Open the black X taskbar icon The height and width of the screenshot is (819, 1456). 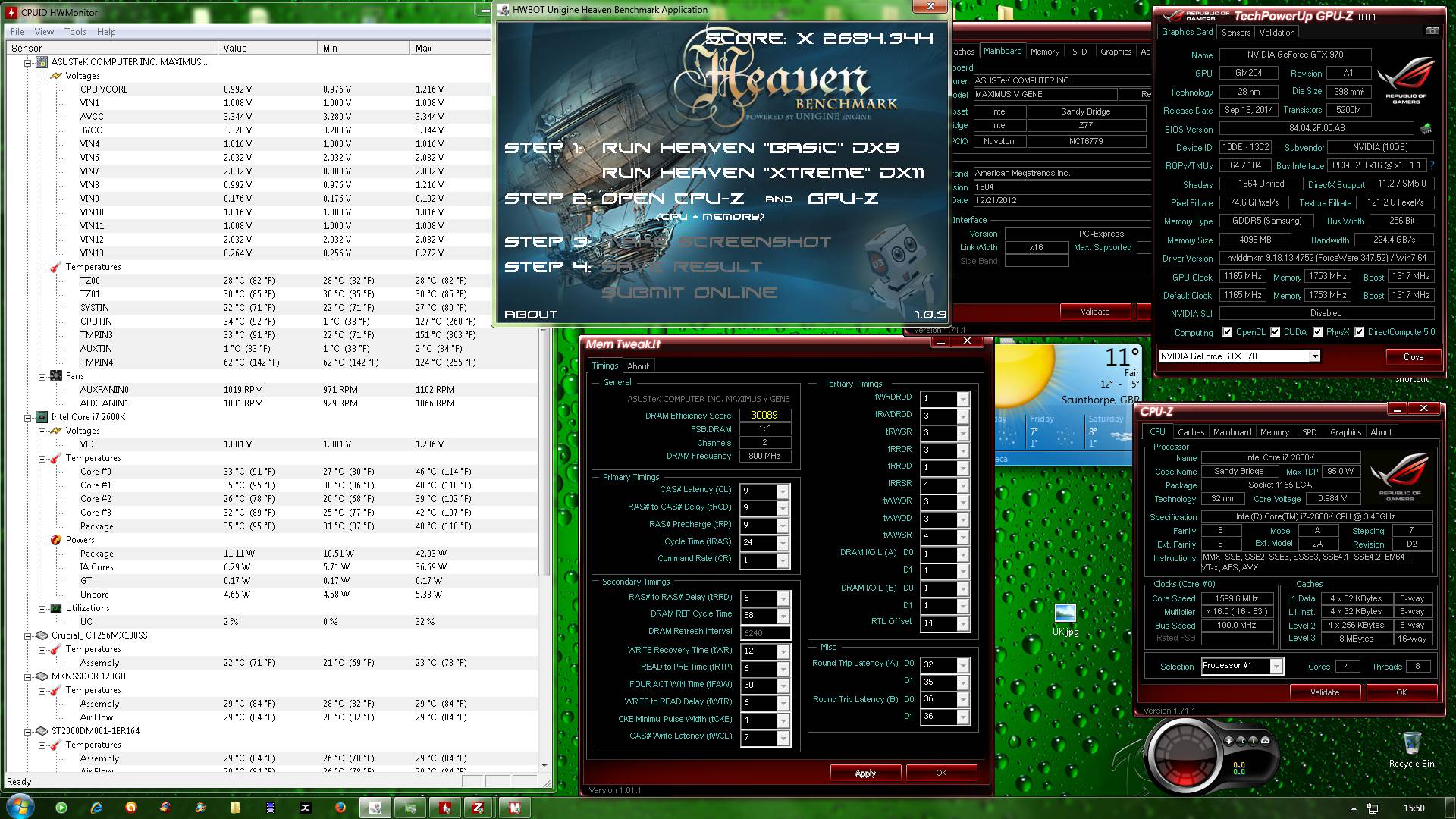tap(306, 808)
